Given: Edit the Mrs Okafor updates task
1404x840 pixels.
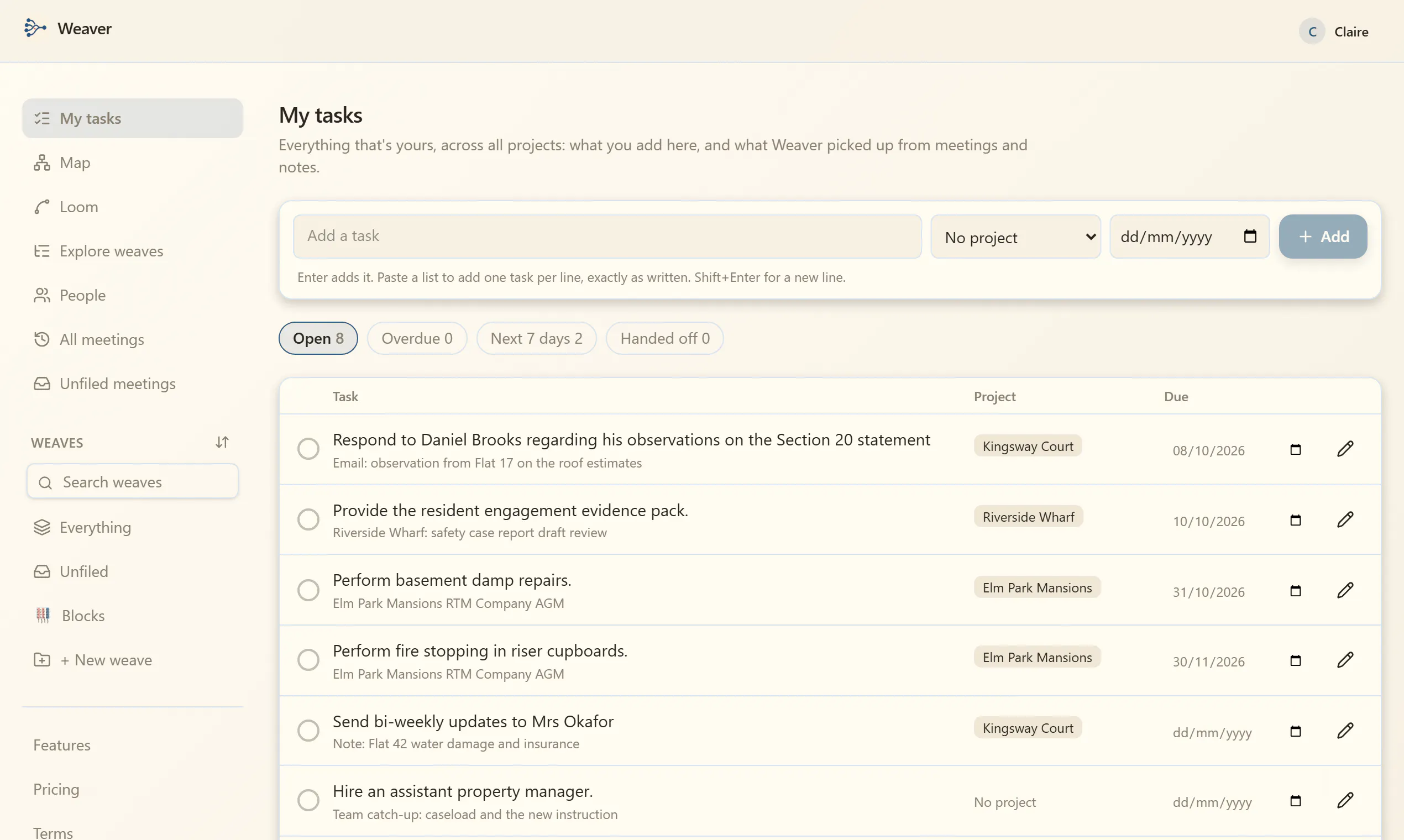Looking at the screenshot, I should pos(1345,731).
